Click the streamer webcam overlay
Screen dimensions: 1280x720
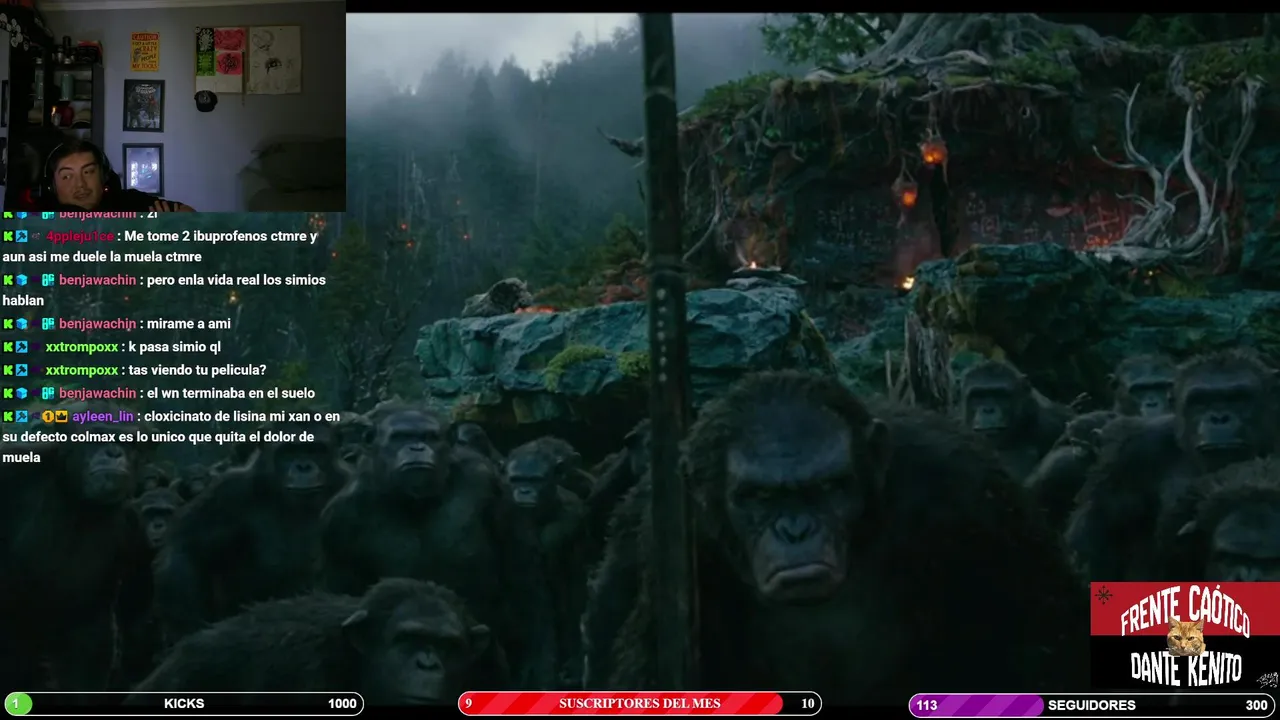click(x=173, y=106)
